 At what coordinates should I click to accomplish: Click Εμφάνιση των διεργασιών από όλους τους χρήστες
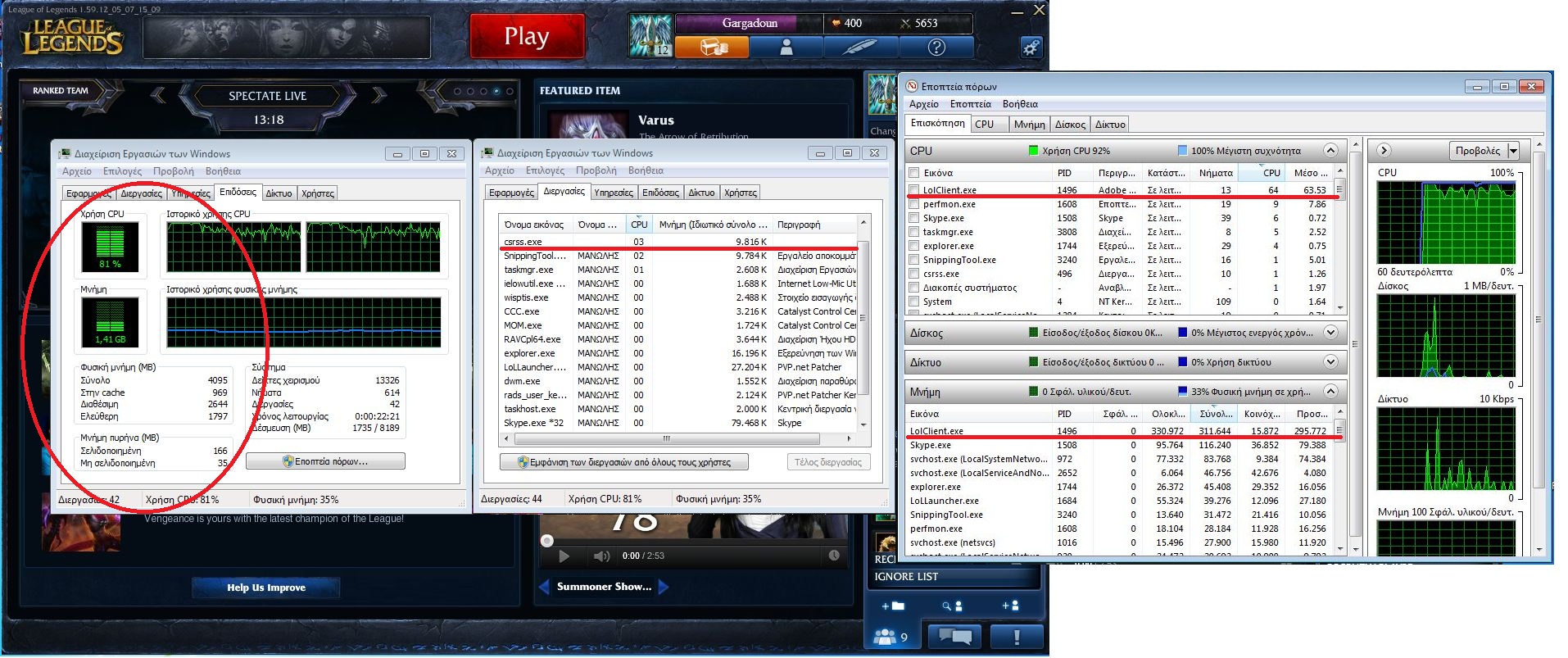click(x=624, y=462)
